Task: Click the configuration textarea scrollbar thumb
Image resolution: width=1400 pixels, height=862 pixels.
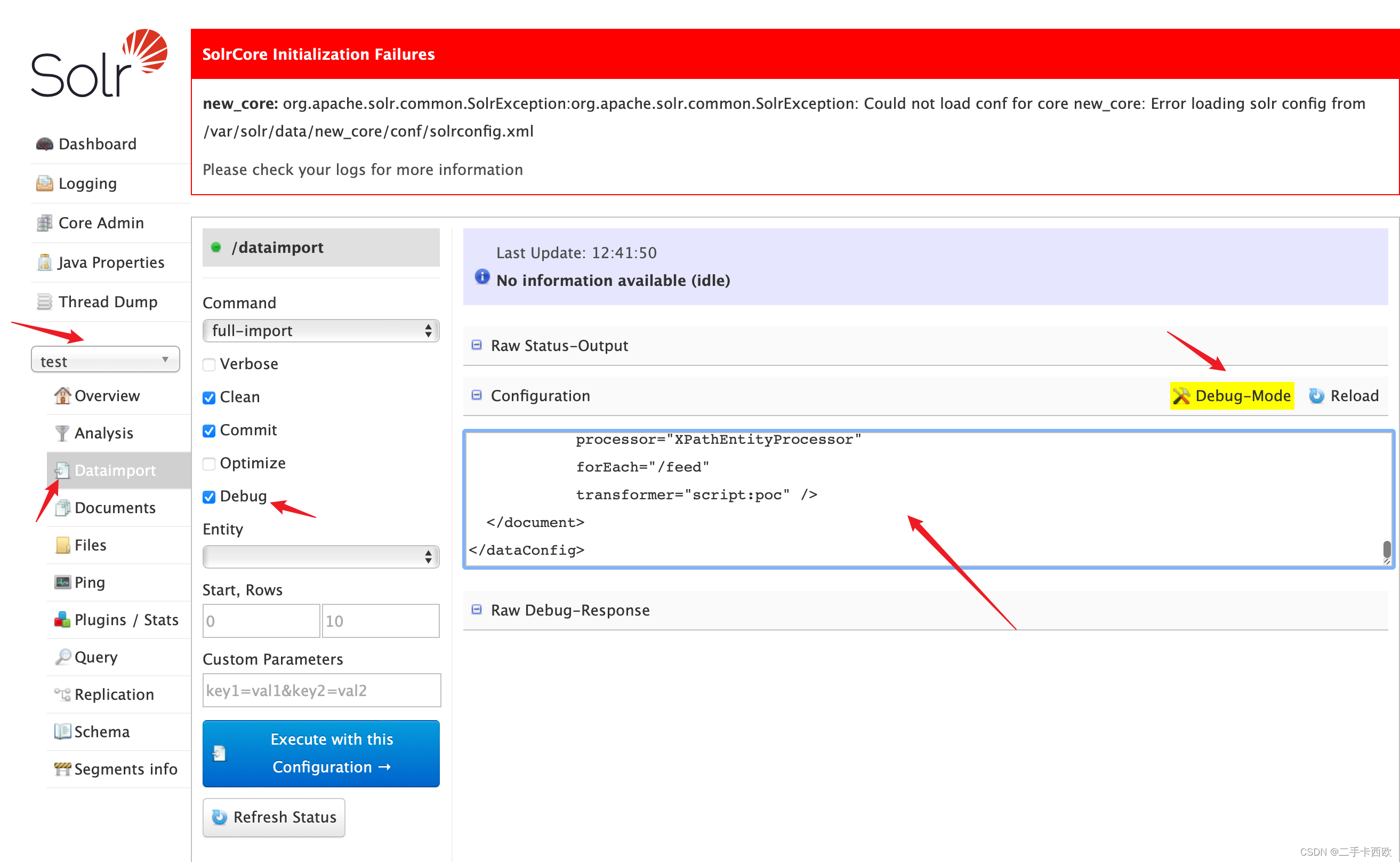Action: 1387,549
